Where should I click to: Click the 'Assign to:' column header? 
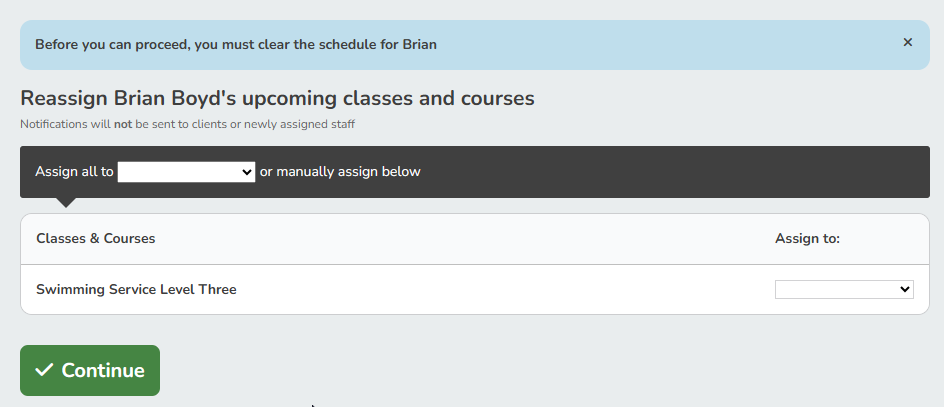(x=807, y=239)
